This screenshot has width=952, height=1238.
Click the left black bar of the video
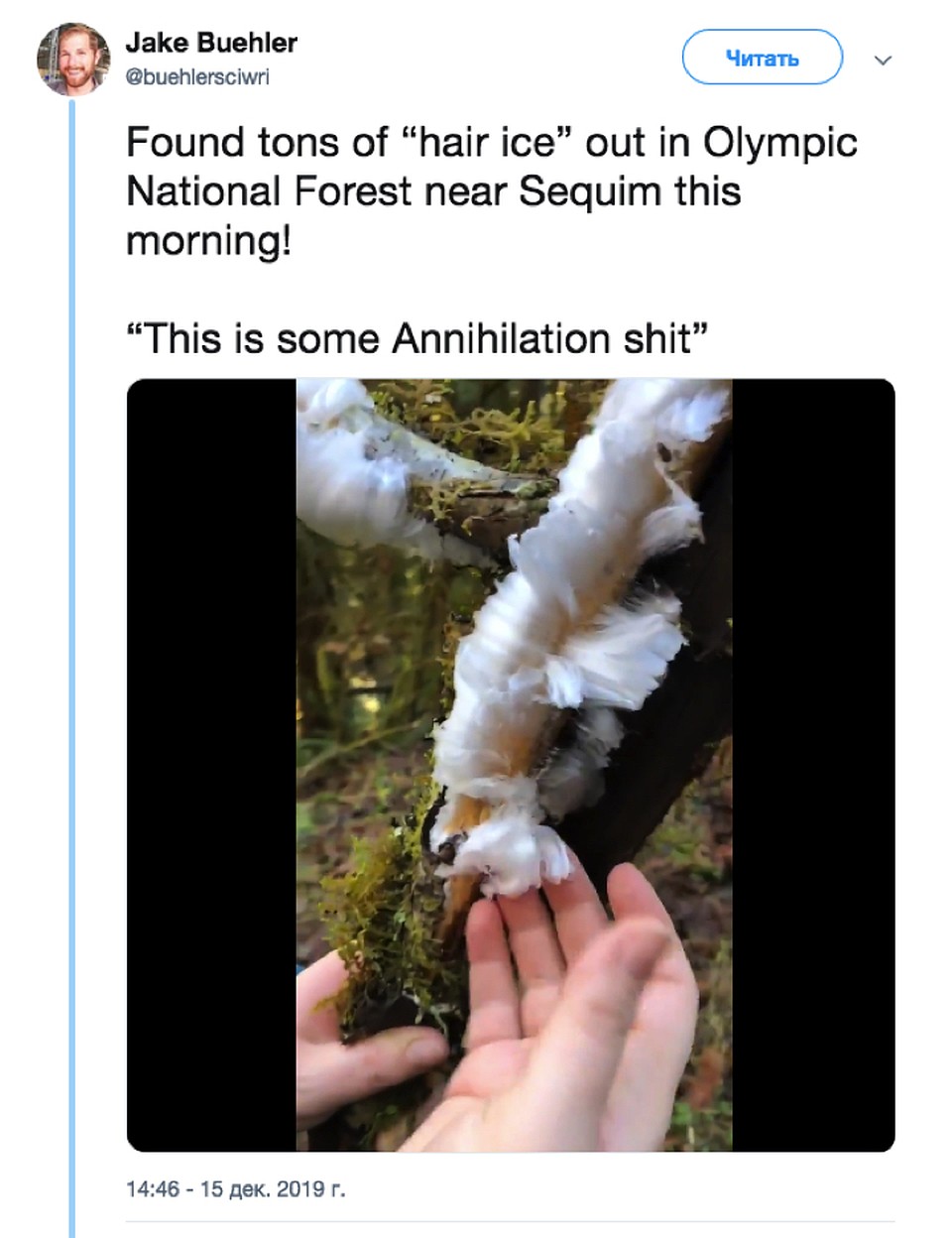211,765
